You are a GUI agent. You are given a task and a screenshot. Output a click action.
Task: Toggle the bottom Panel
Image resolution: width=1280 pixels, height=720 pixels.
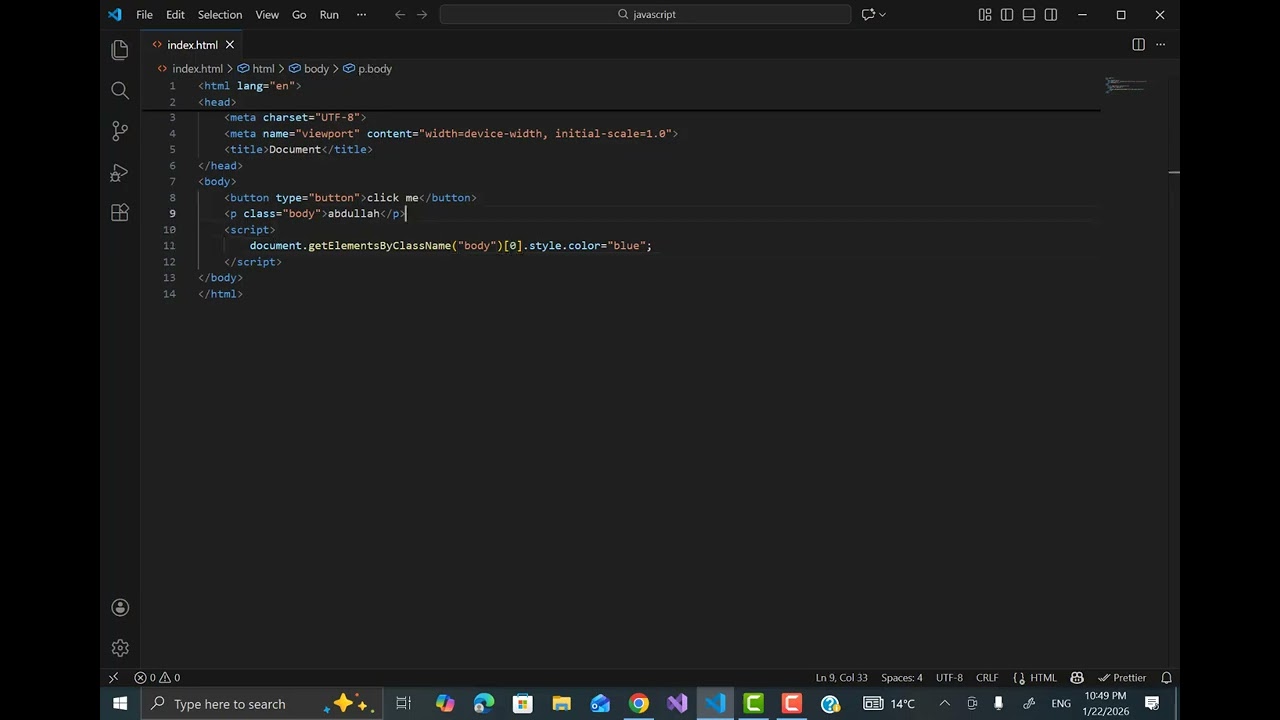point(1029,15)
